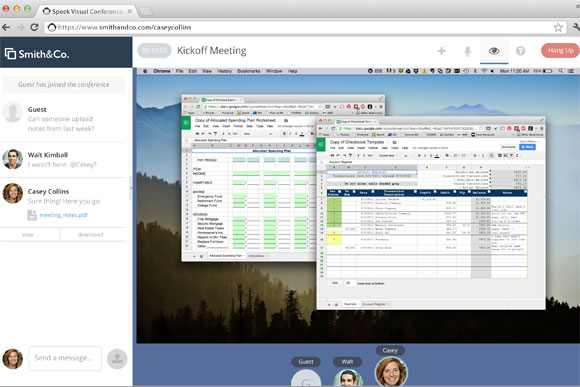Viewport: 580px width, 387px height.
Task: Bookmark page with the star icon
Action: click(558, 27)
